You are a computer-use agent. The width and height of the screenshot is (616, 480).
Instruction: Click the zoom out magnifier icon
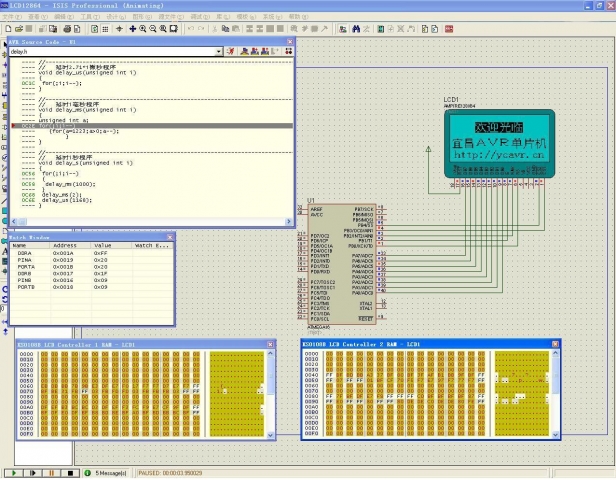152,29
